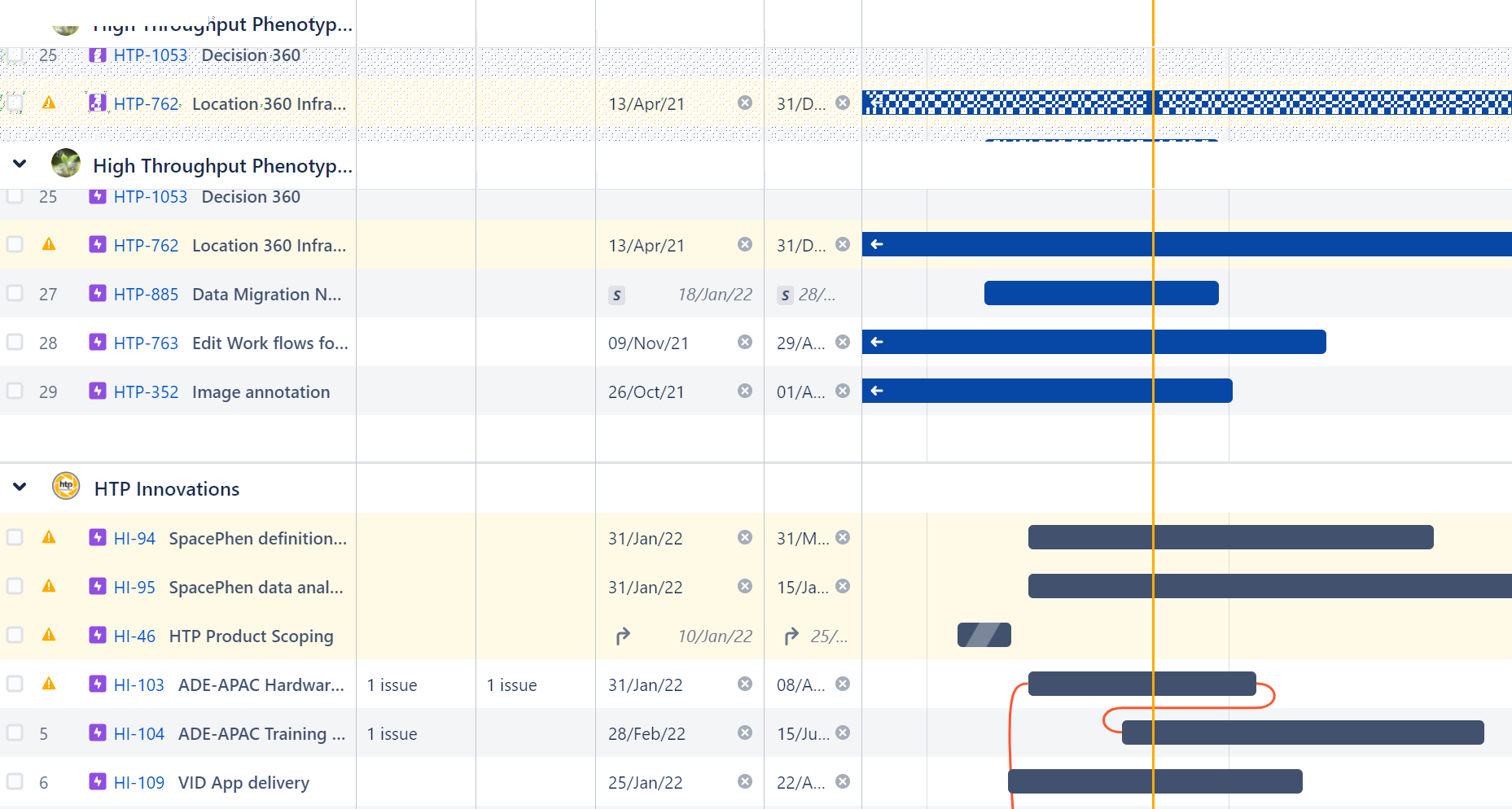Screen dimensions: 1512x809
Task: Clear the 31/Jan/22 start date for HI-95
Action: [745, 586]
